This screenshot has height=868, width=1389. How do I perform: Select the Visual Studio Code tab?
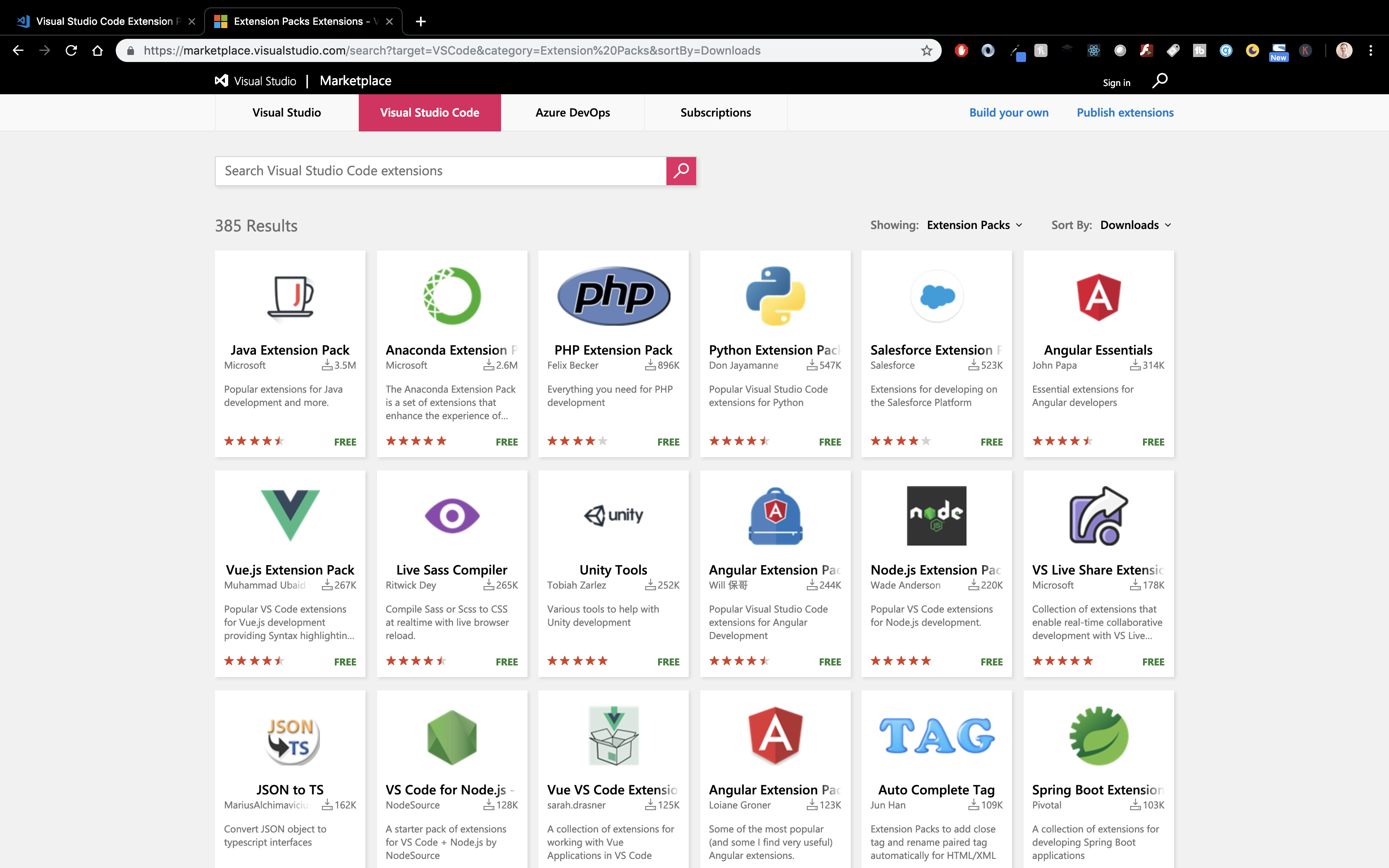430,112
